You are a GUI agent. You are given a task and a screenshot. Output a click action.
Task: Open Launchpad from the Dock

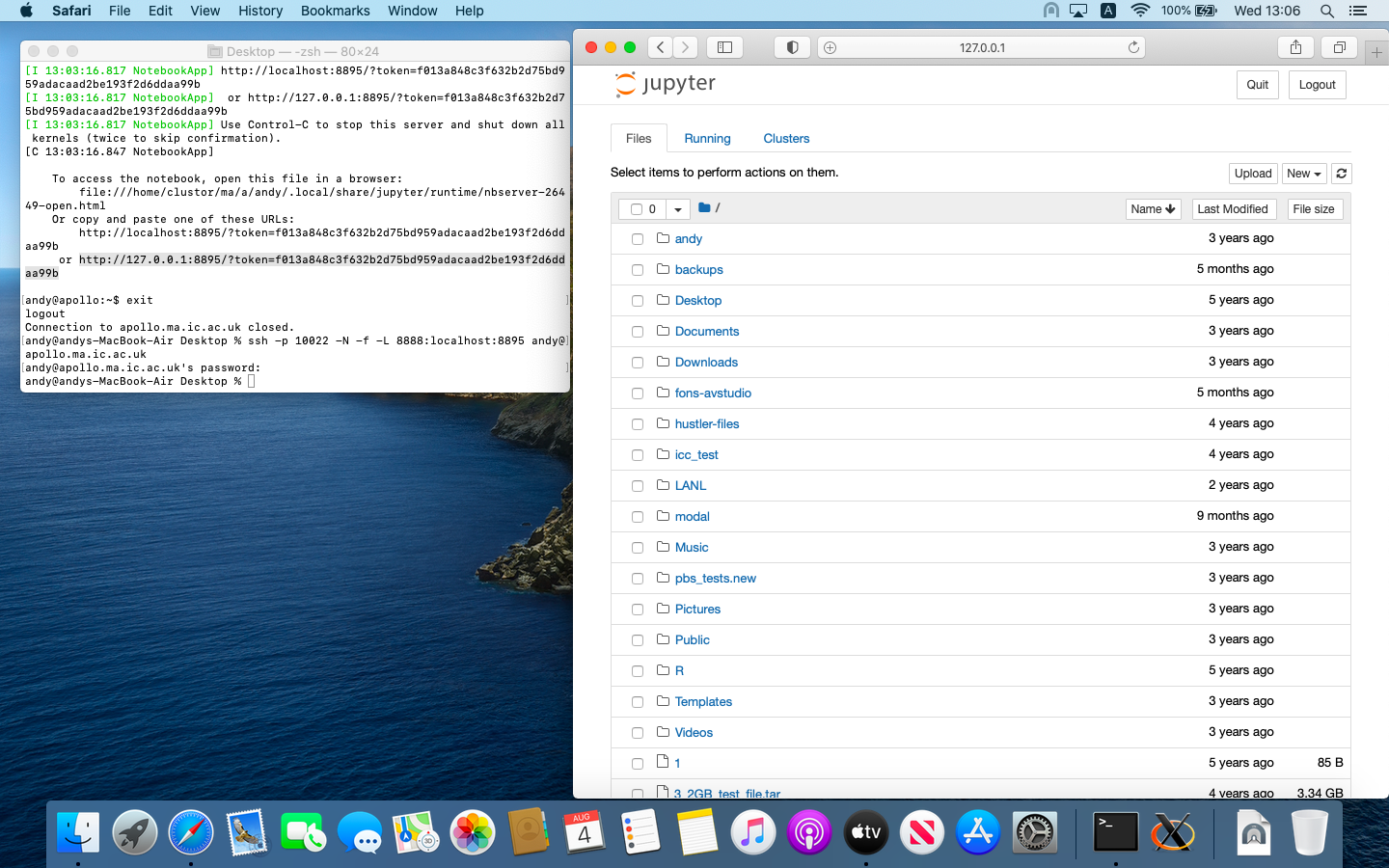tap(135, 832)
